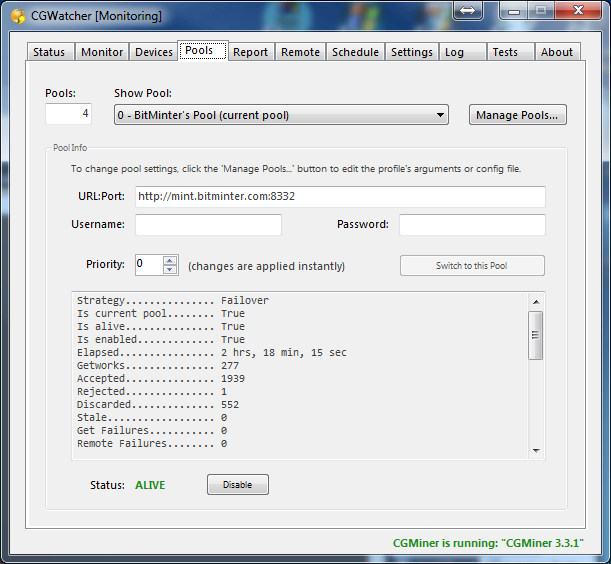Go to the Settings tab

(412, 52)
